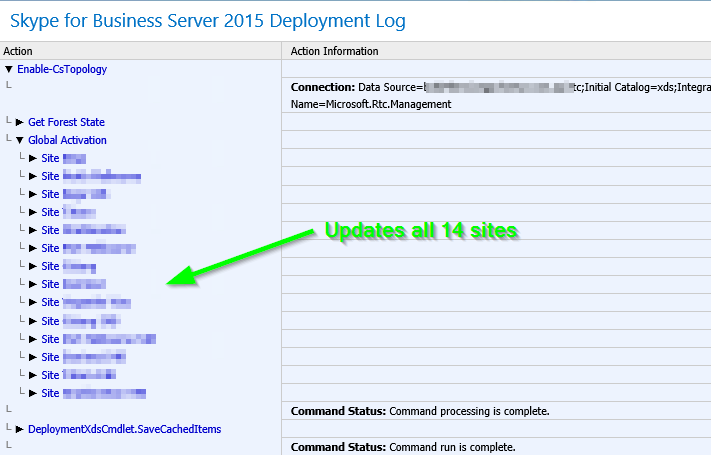
Task: Expand the DeploymentXdsCmdlet.SaveCachedItems node
Action: coord(19,429)
